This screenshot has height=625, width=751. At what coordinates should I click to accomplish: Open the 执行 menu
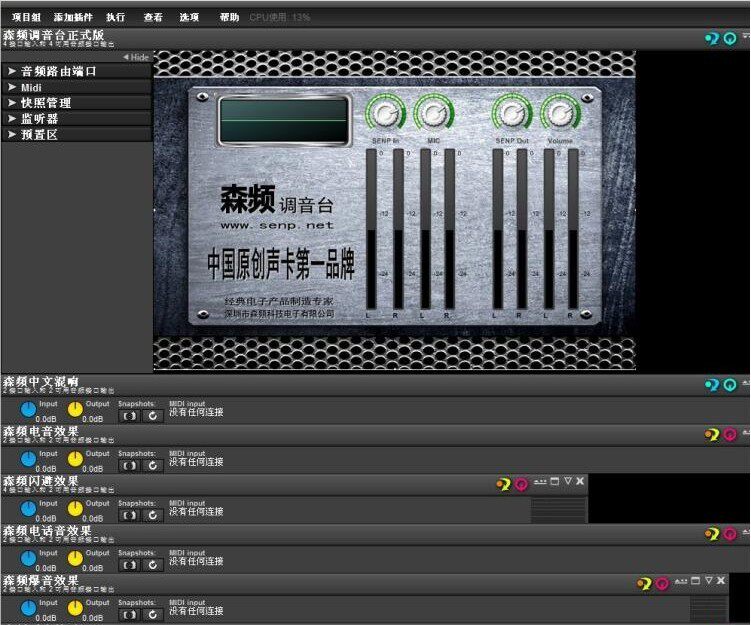click(115, 17)
